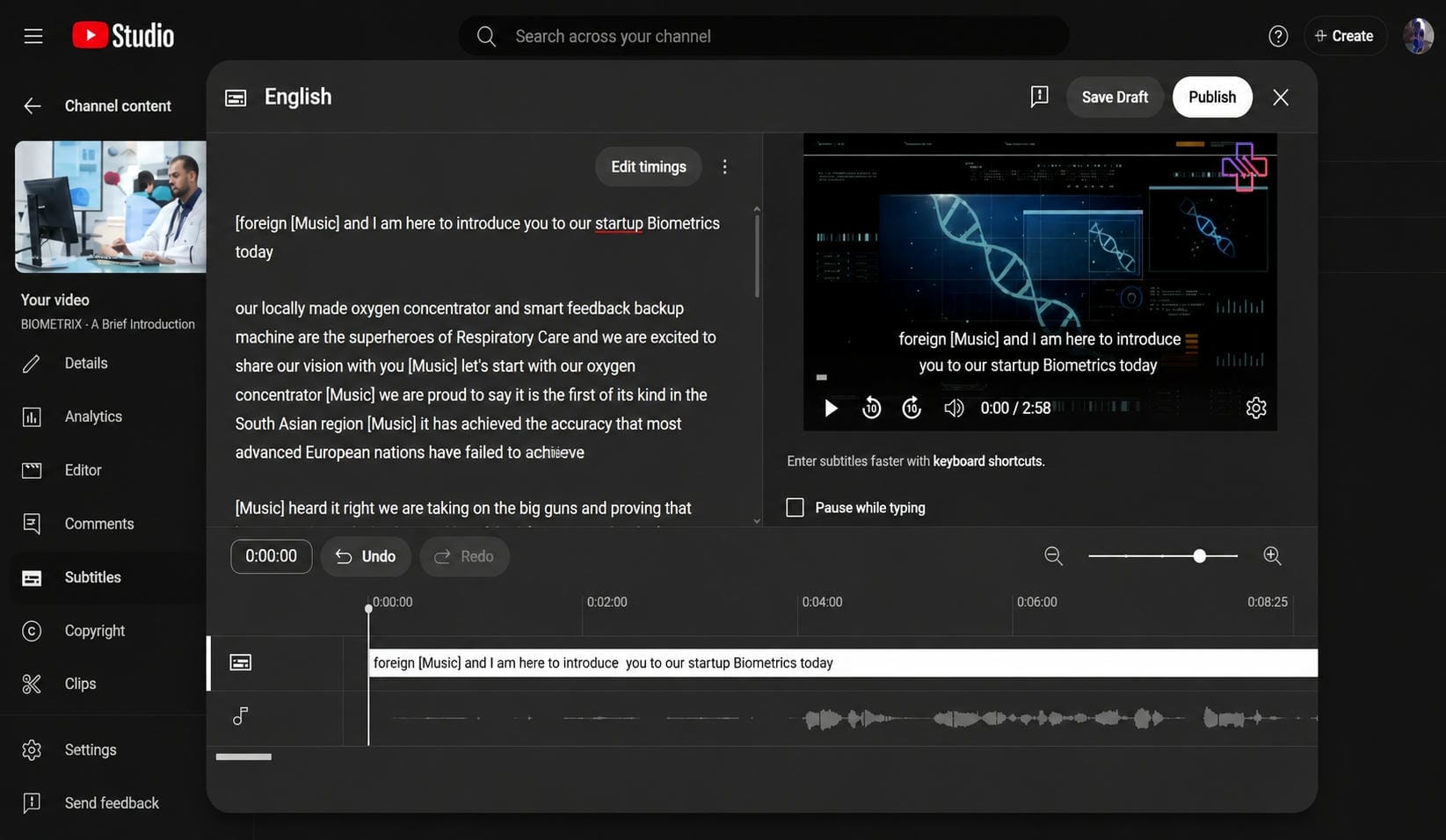The image size is (1446, 840).
Task: Click the clapperboard Editor icon
Action: [x=32, y=470]
